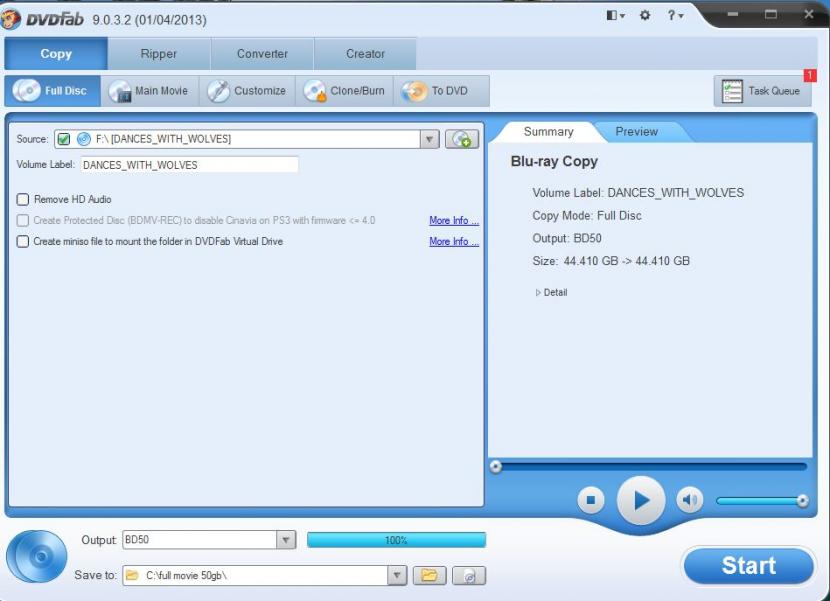Choose the Customize copy mode
This screenshot has width=830, height=601.
(247, 91)
